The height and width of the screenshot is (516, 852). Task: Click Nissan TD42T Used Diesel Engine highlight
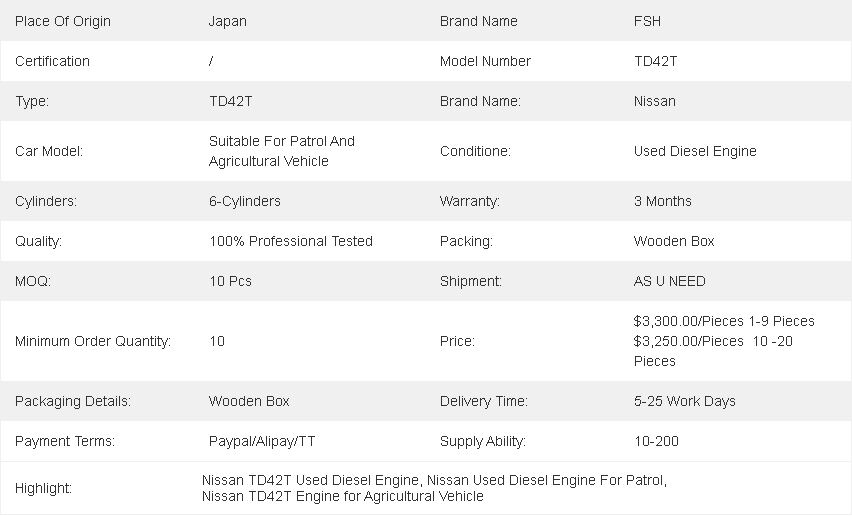point(310,481)
